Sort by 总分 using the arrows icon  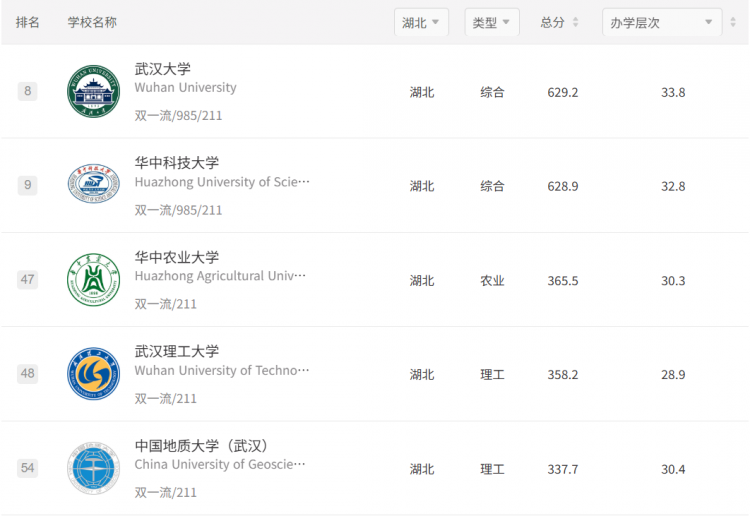(x=575, y=22)
